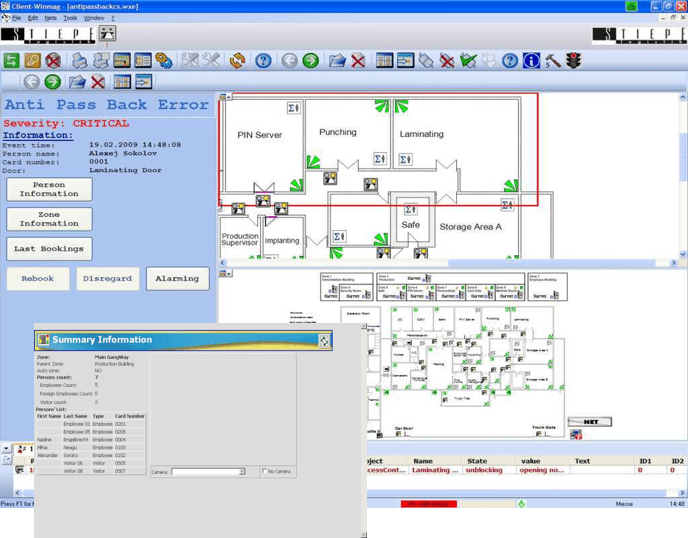
Task: Click the green swap-arrows icon in the main toolbar
Action: (x=11, y=61)
